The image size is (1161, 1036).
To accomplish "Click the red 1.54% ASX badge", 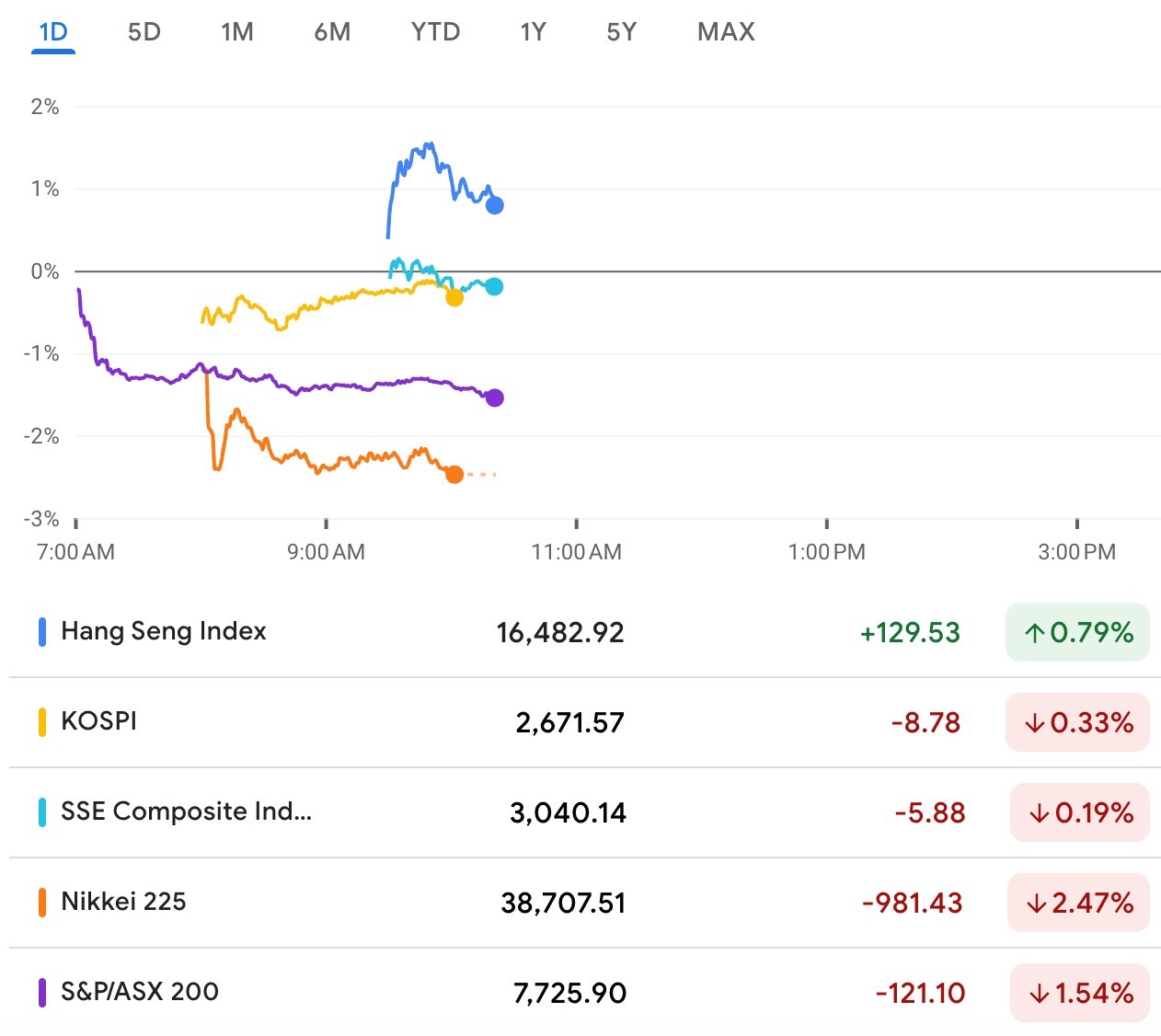I will pyautogui.click(x=1080, y=993).
